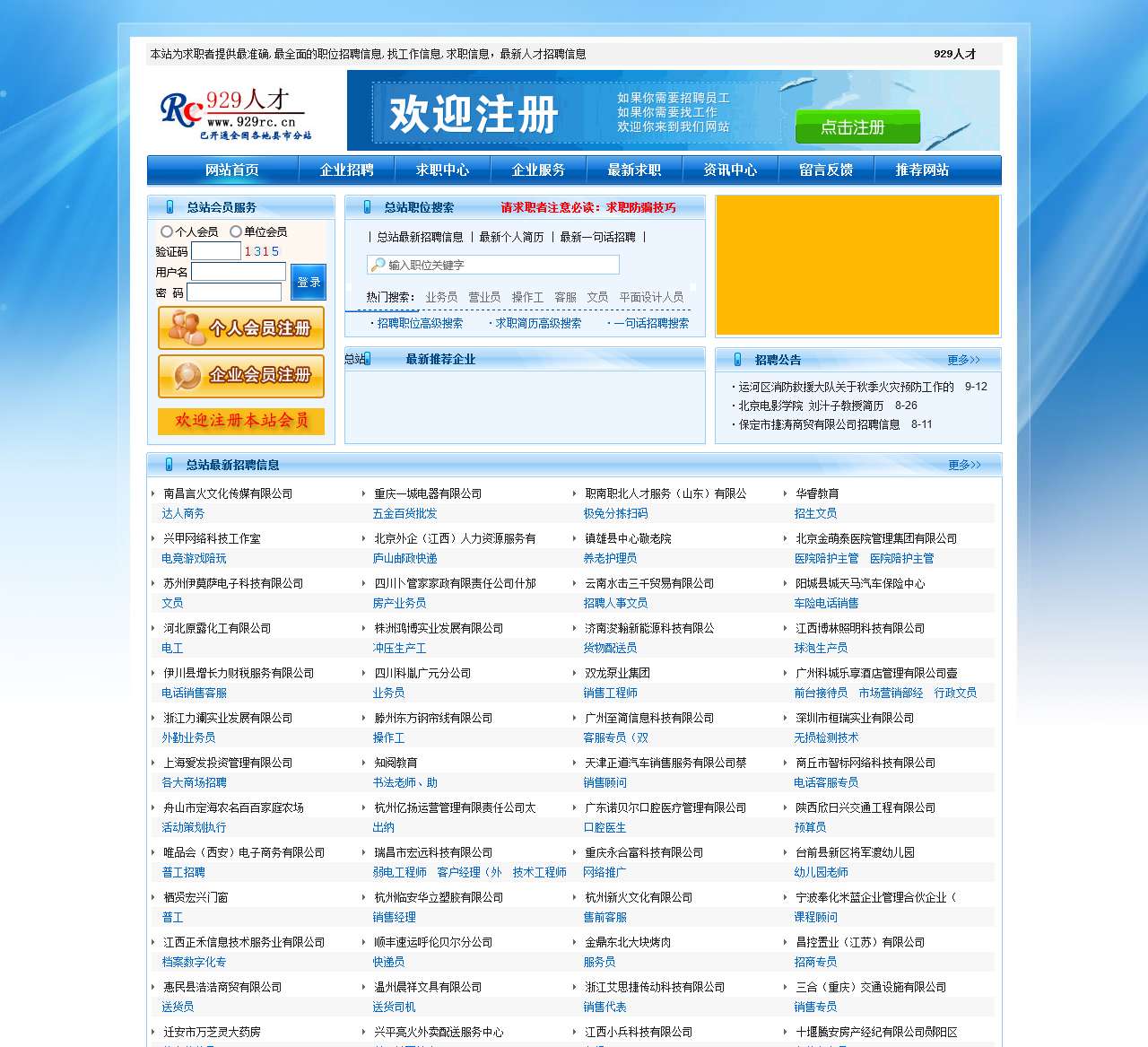The image size is (1148, 1047).
Task: Open the 电竞游戏陪玩 job posting
Action: pos(194,558)
